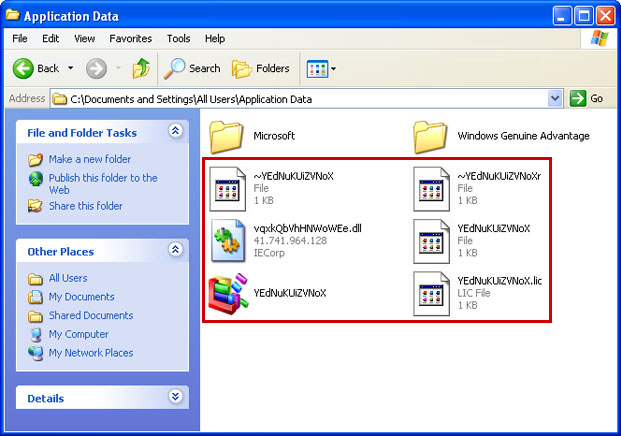Open the View menu
The image size is (621, 436).
[x=84, y=38]
